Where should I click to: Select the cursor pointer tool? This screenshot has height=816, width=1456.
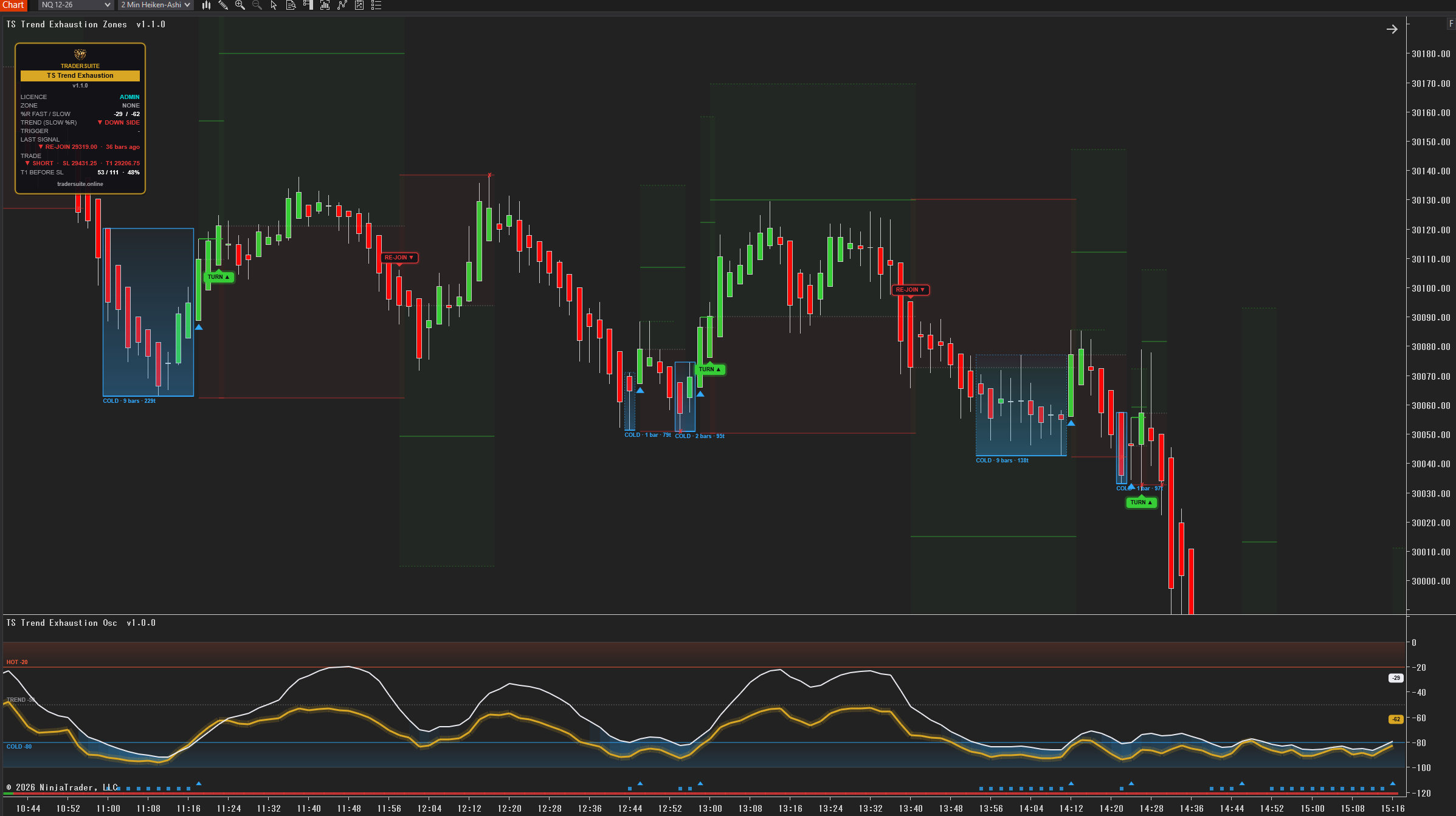tap(274, 5)
